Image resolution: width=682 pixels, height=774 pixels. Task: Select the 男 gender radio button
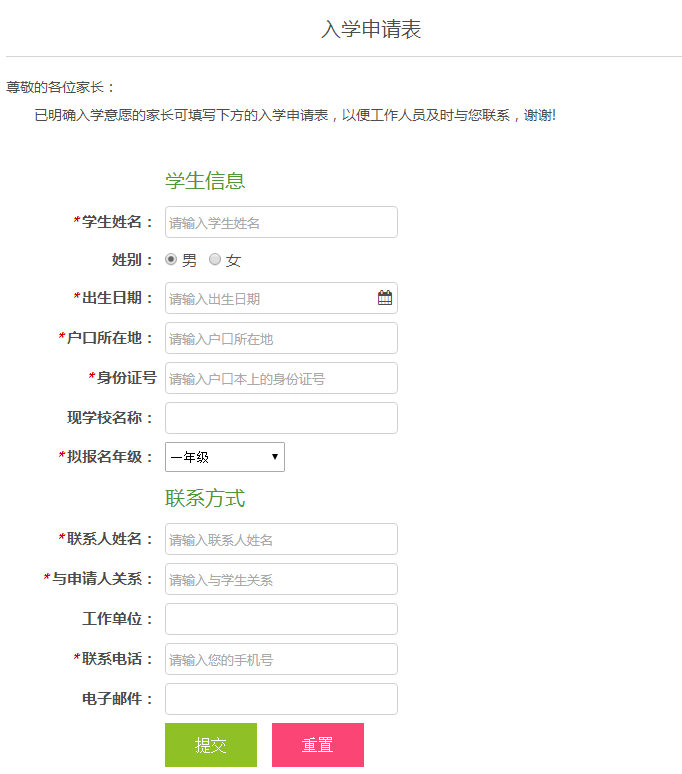pos(171,259)
